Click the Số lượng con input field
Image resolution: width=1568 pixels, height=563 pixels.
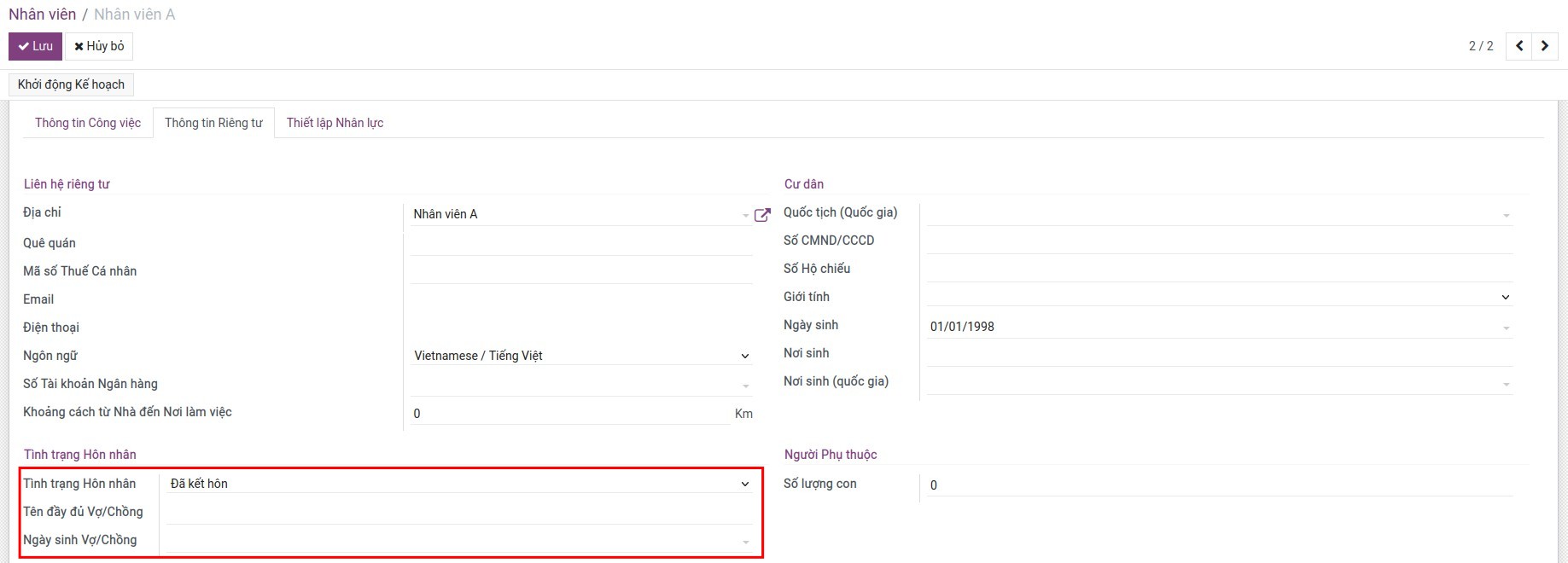tap(1219, 485)
